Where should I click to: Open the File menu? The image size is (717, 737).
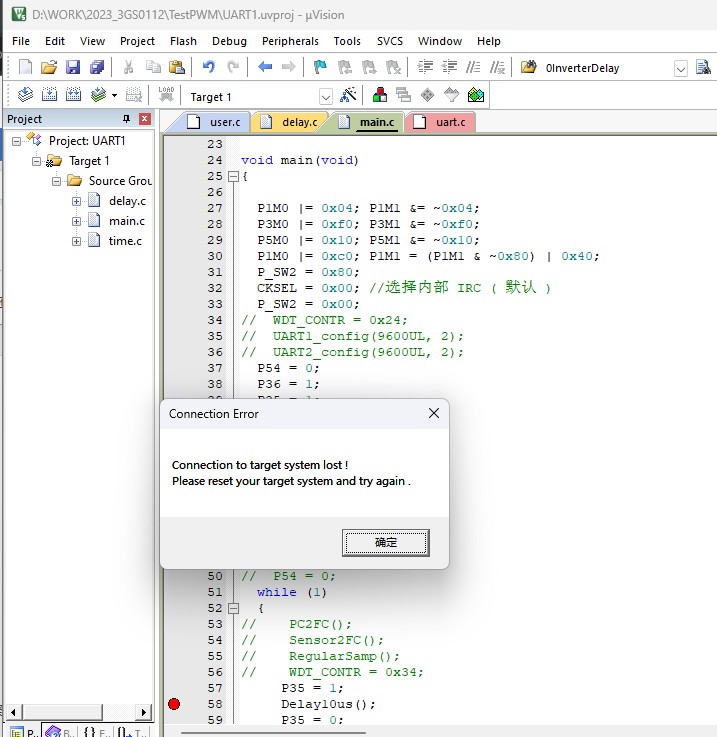[x=21, y=41]
